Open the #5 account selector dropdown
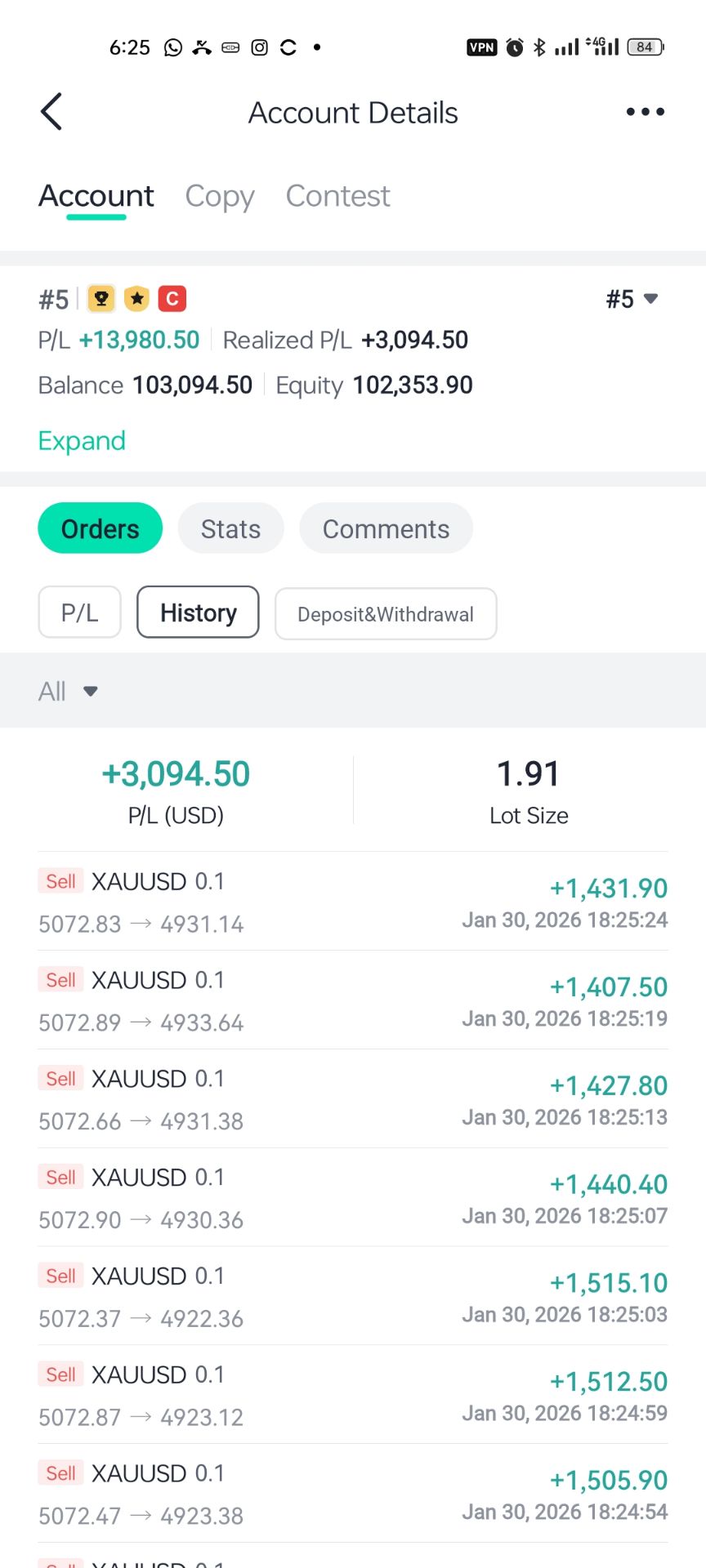 click(632, 299)
